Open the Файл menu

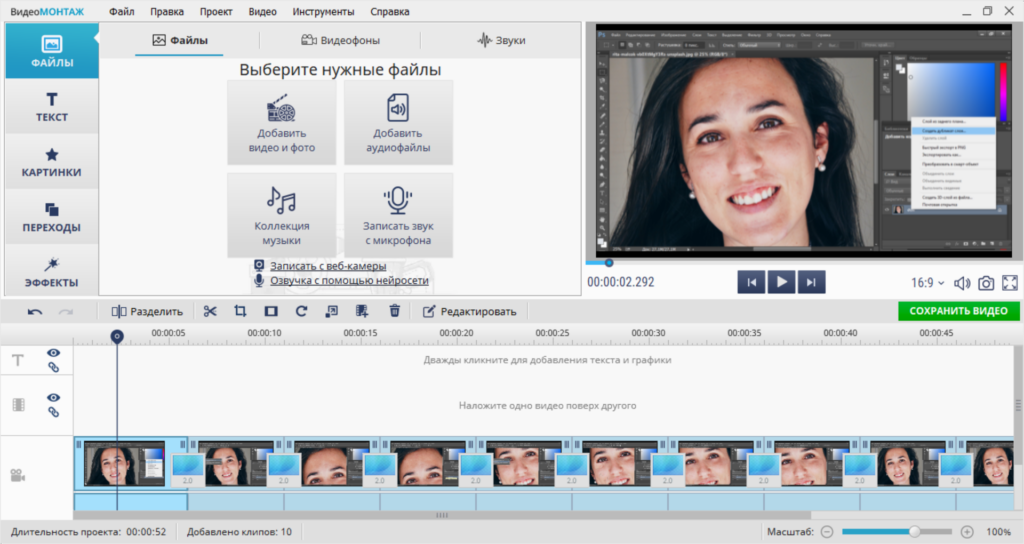121,12
